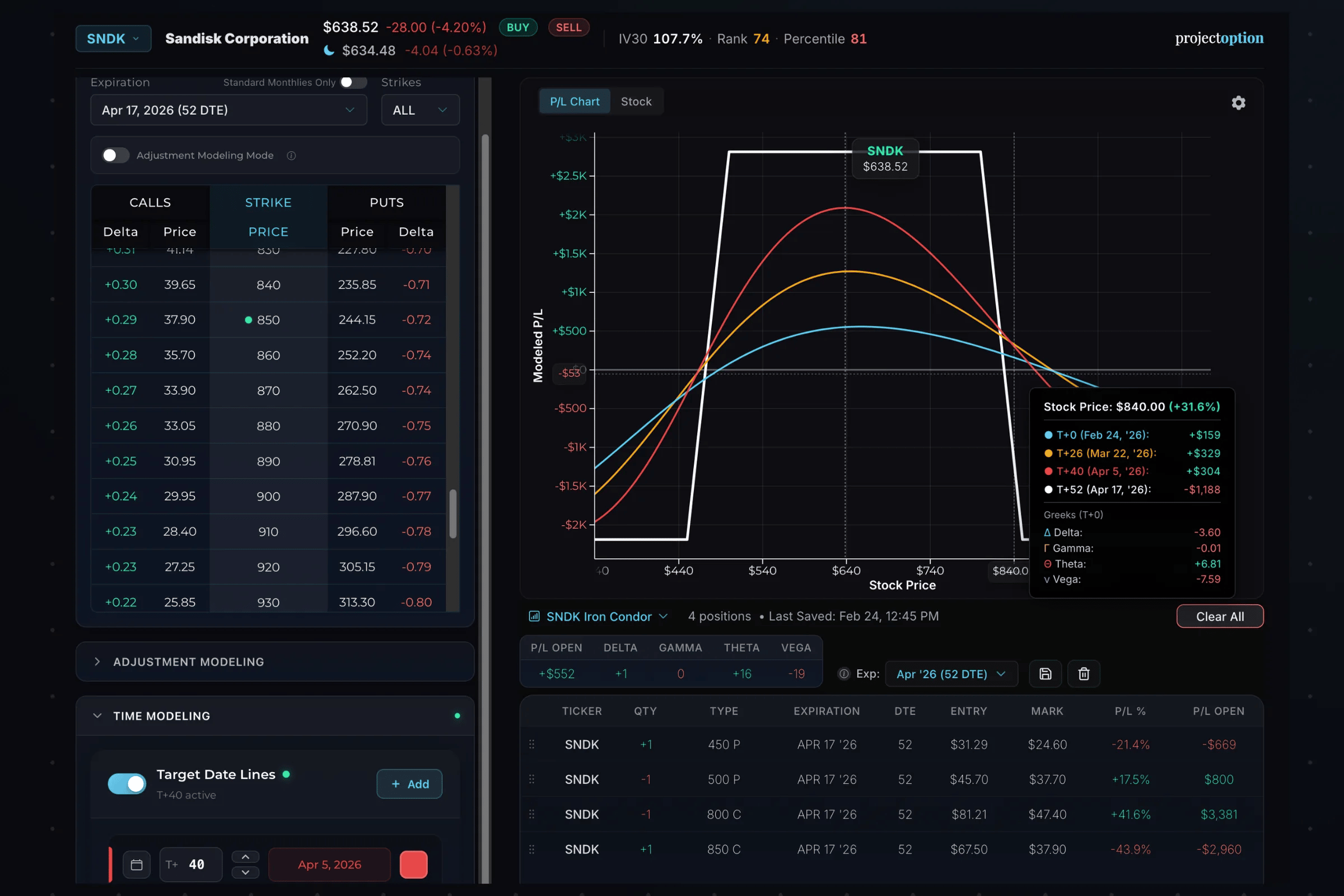The height and width of the screenshot is (896, 1344).
Task: Delete the strategy via the trash icon
Action: coord(1084,674)
